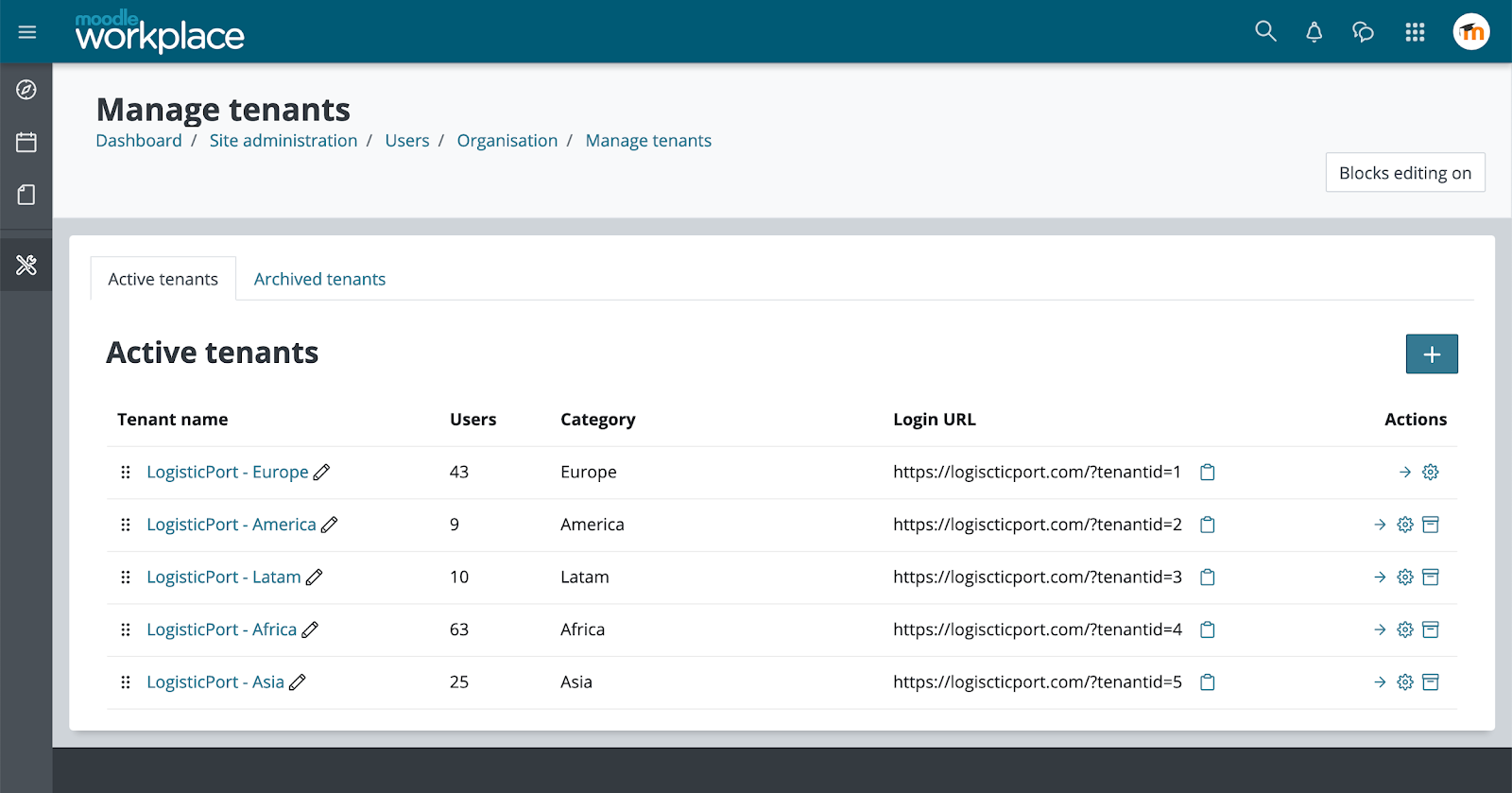Open Site administration breadcrumb link
This screenshot has width=1512, height=793.
pos(283,141)
